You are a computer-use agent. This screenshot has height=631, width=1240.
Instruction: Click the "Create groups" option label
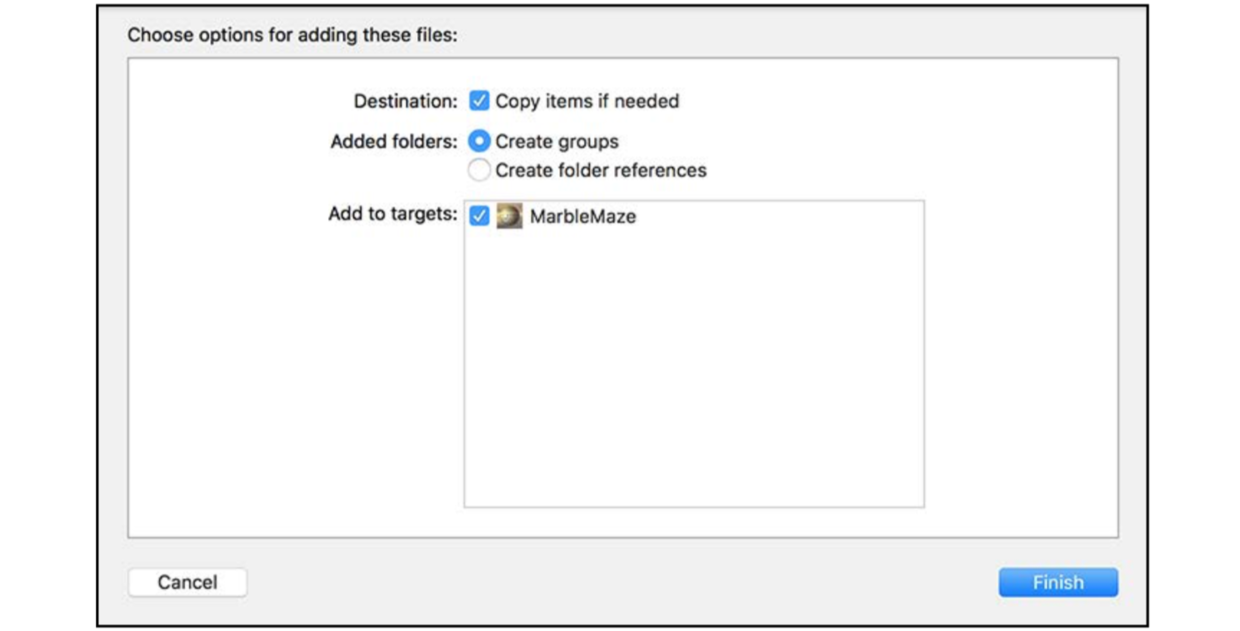557,142
